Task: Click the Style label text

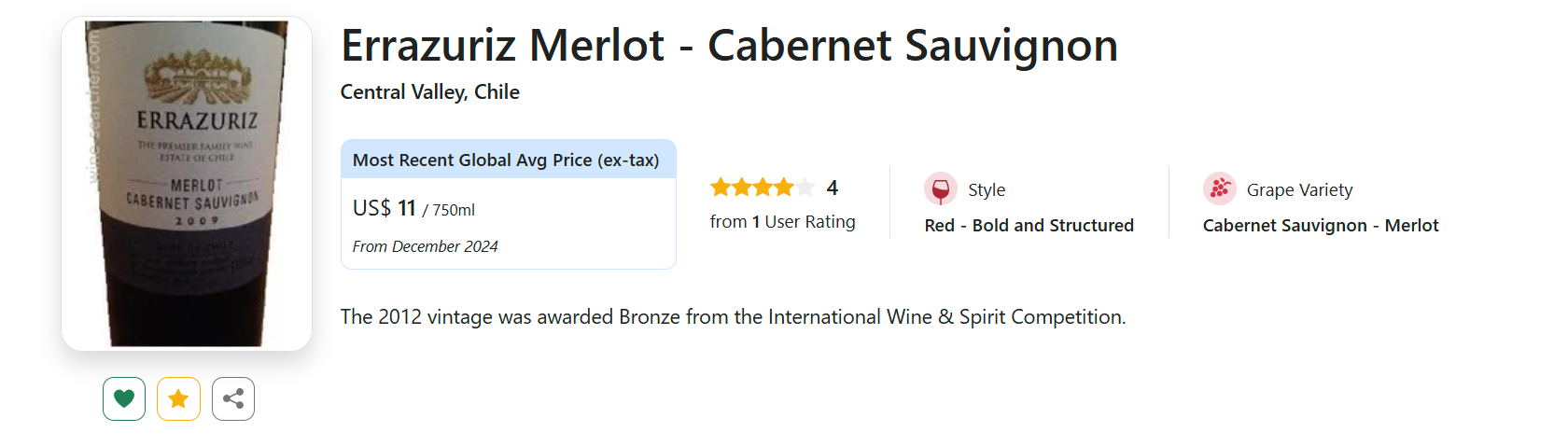Action: (987, 190)
